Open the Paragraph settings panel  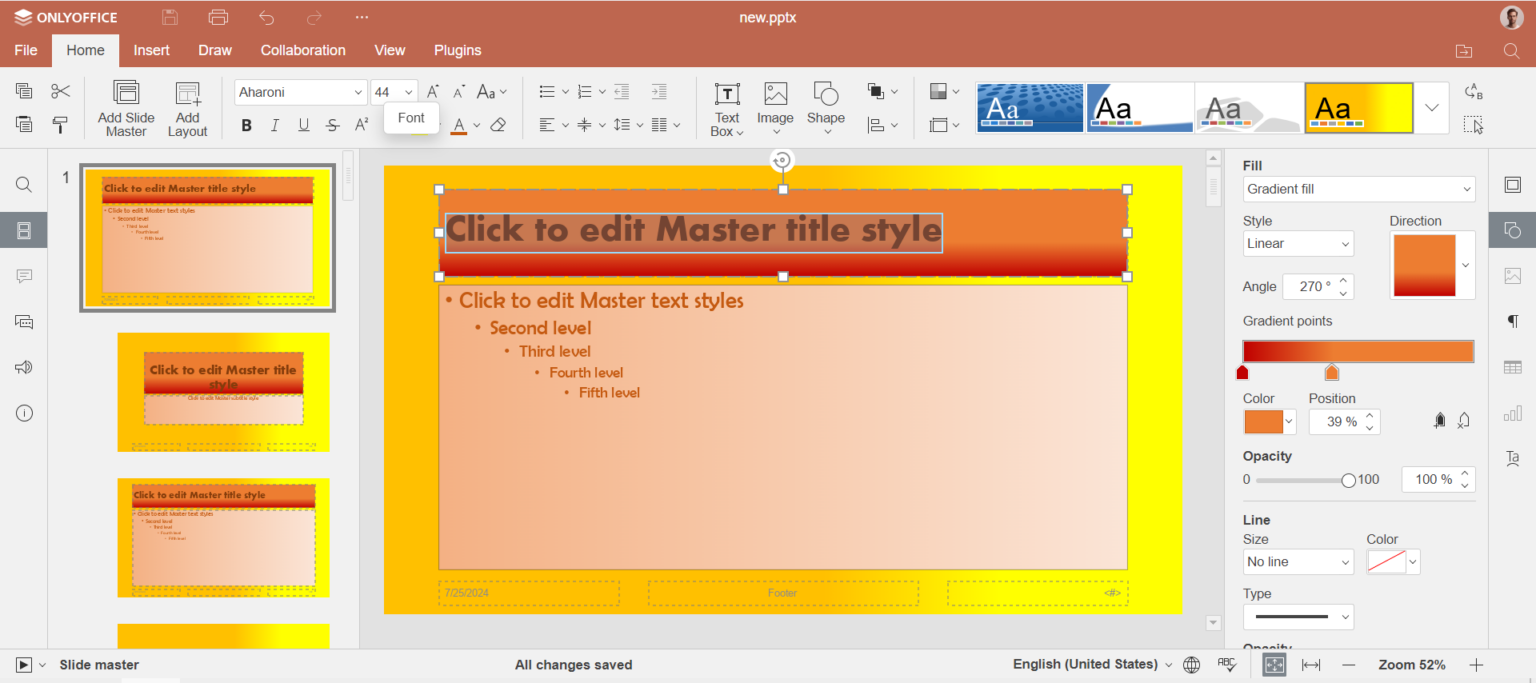click(x=1512, y=321)
